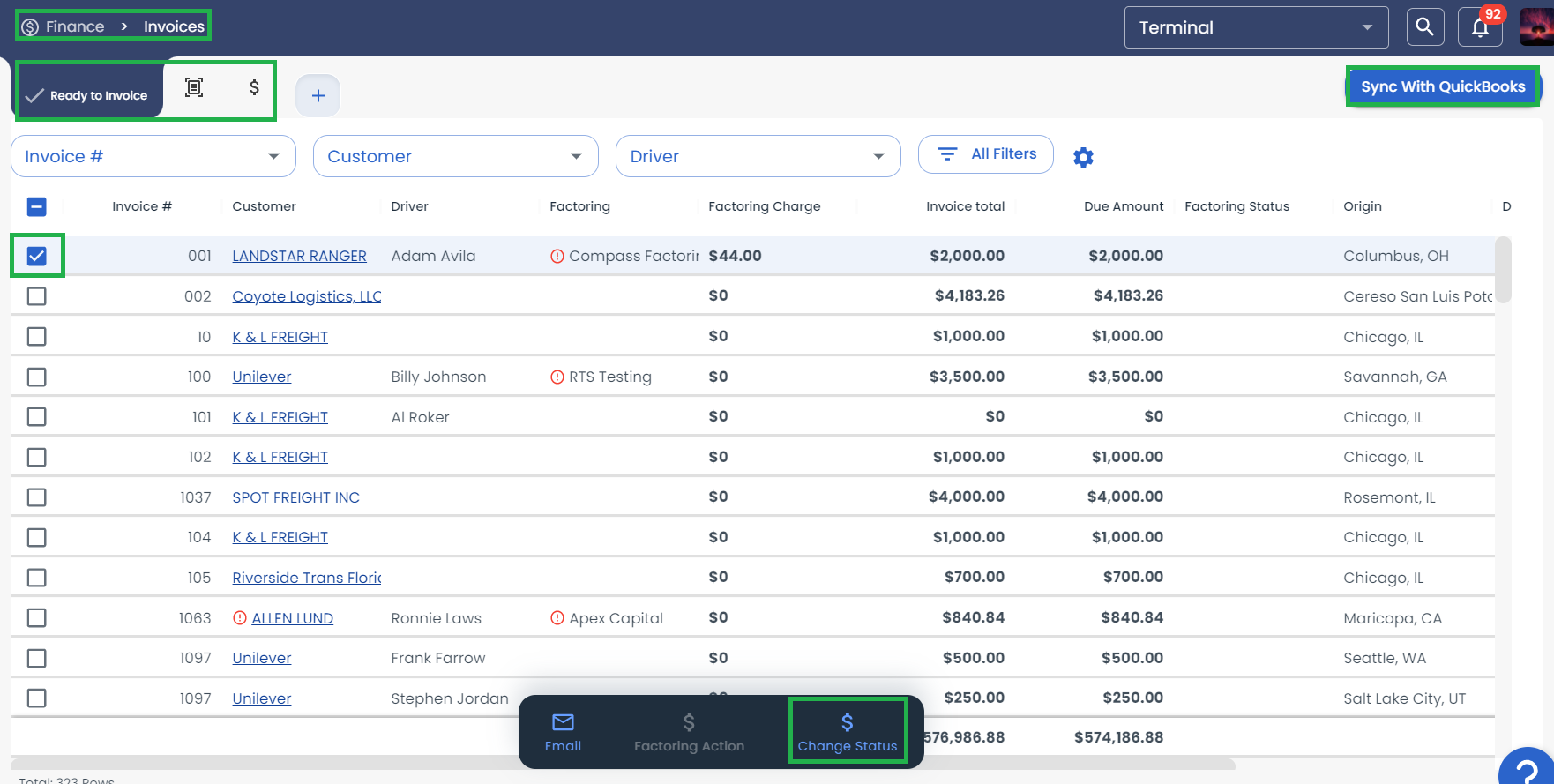Click Sync With QuickBooks button
This screenshot has width=1554, height=784.
pyautogui.click(x=1443, y=86)
